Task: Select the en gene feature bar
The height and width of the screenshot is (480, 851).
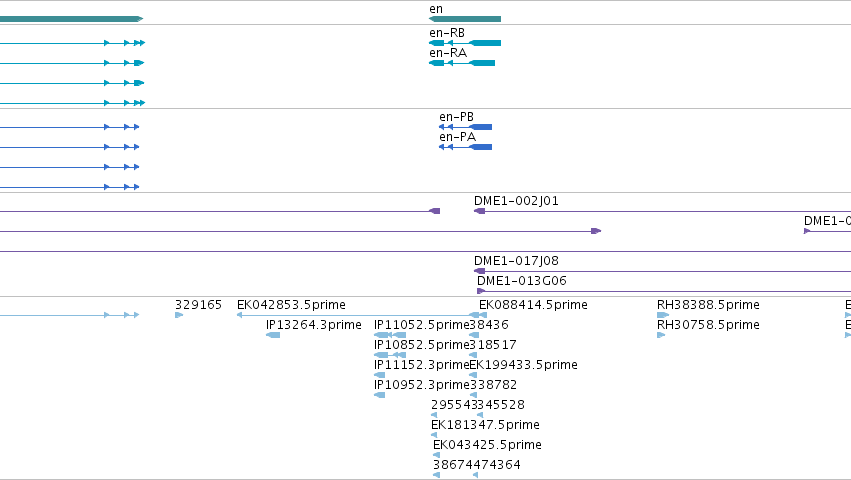Action: tap(465, 19)
